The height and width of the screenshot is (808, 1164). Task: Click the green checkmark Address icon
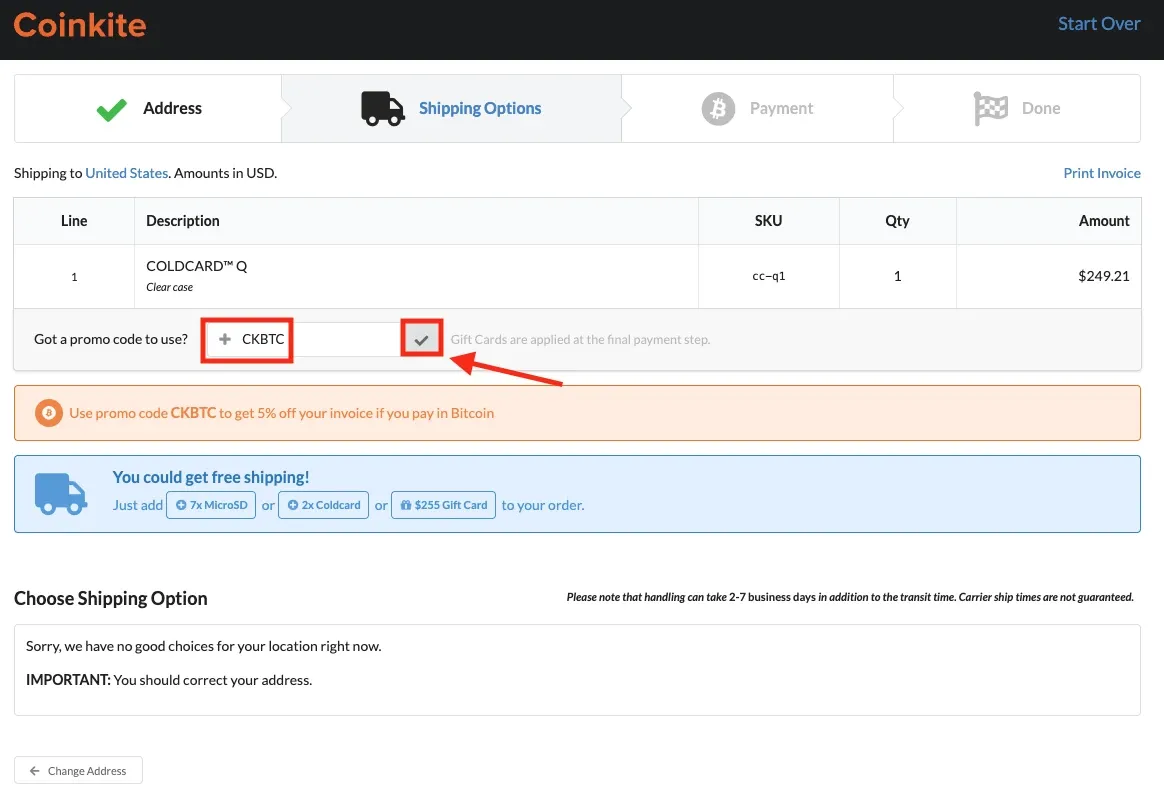[111, 110]
